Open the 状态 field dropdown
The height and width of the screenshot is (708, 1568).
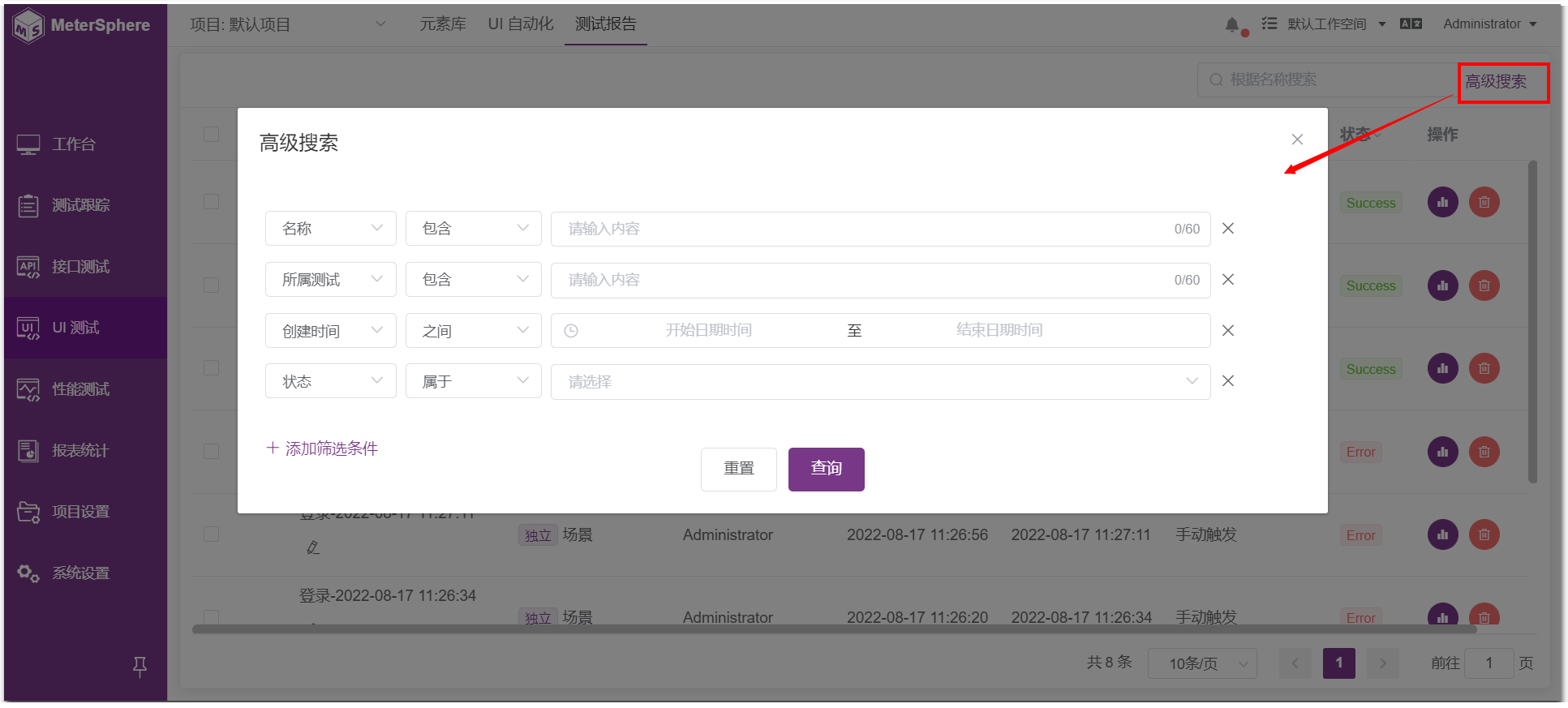coord(331,381)
